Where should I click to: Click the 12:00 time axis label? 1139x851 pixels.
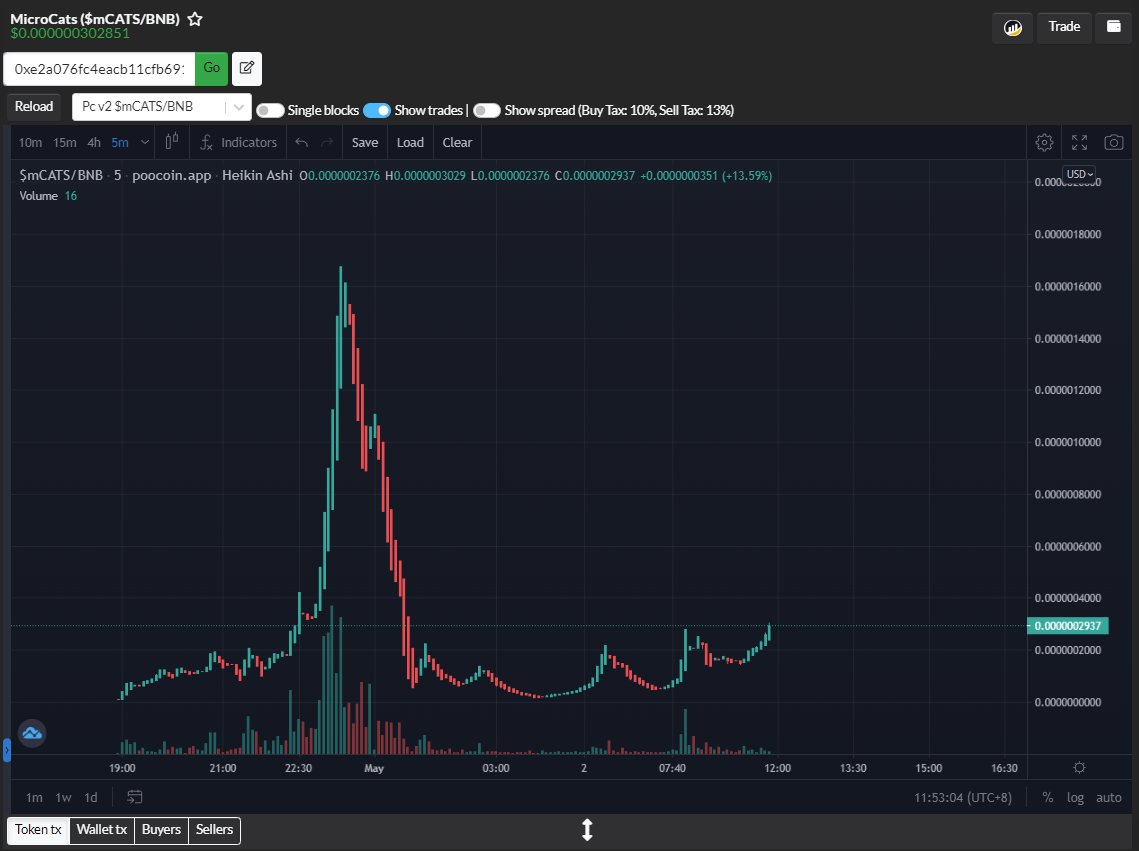(x=777, y=768)
